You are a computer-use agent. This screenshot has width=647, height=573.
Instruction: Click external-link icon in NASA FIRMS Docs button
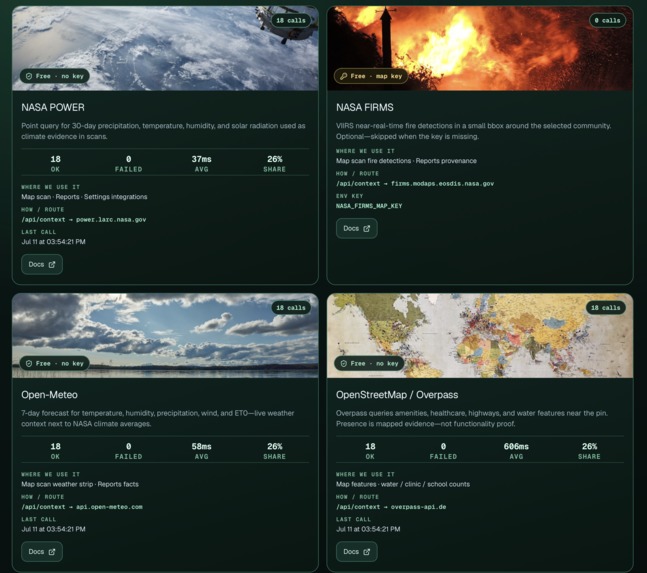click(367, 229)
